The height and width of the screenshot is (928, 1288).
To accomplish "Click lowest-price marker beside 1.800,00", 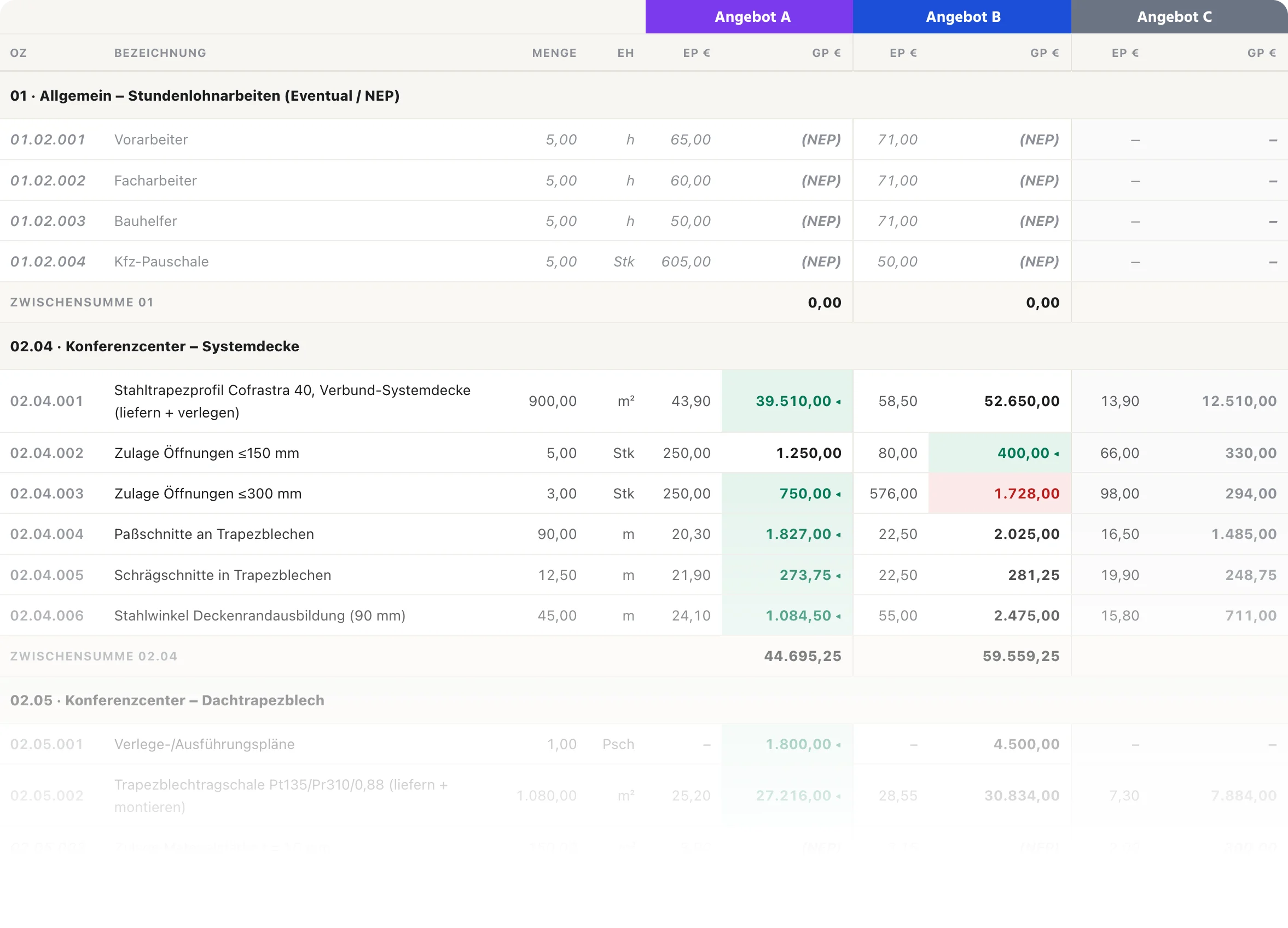I will [x=838, y=745].
